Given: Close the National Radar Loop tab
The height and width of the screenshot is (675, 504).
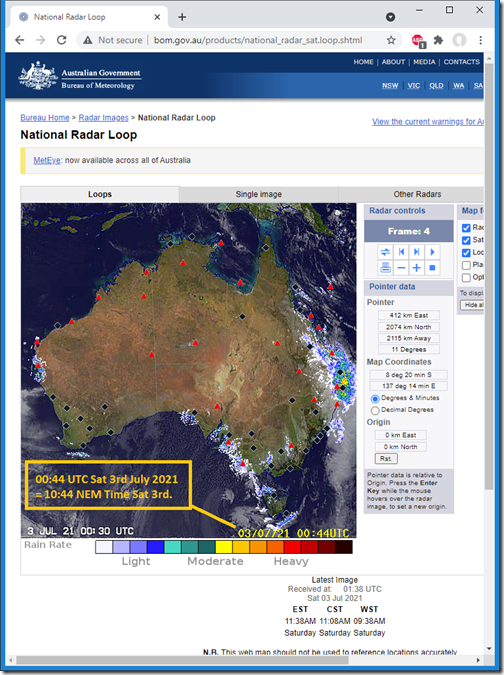Looking at the screenshot, I should point(157,17).
